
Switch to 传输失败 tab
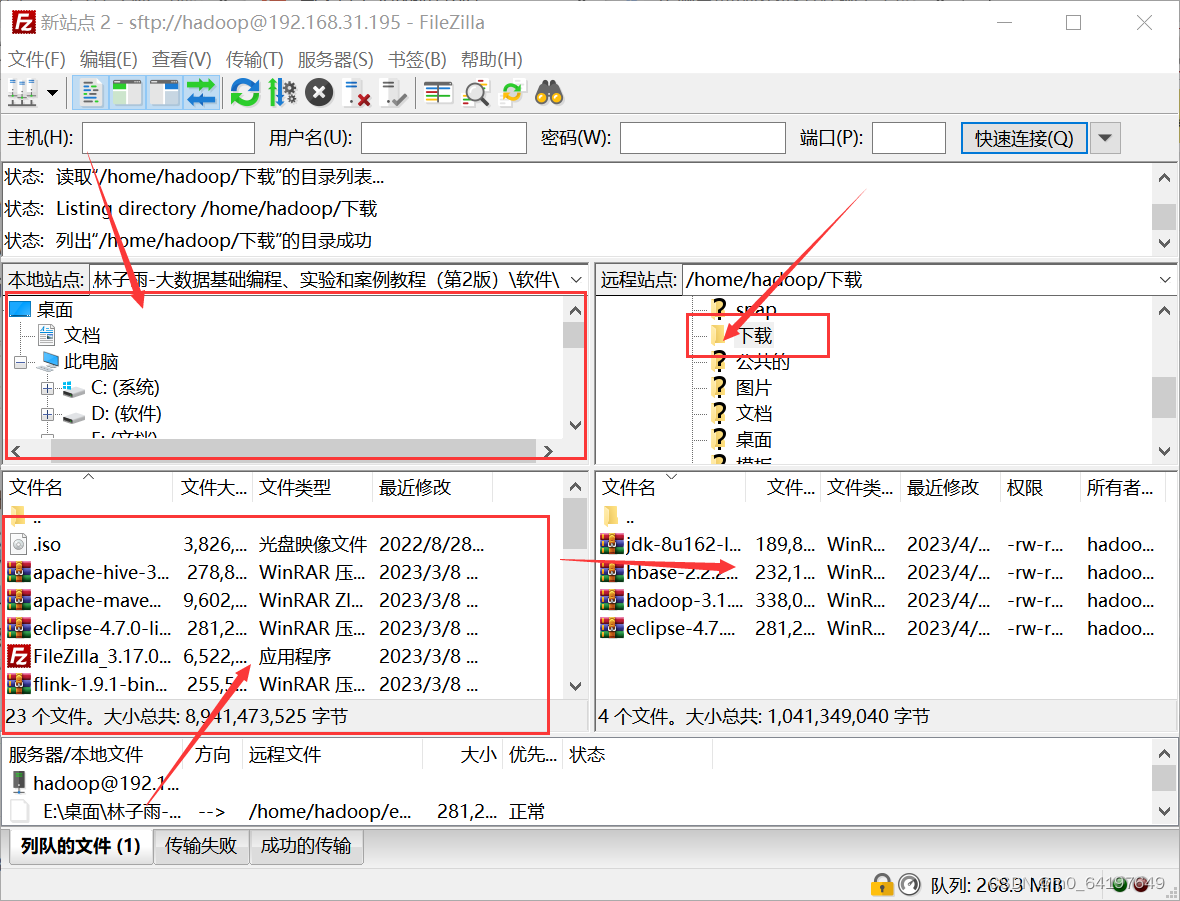tap(201, 846)
